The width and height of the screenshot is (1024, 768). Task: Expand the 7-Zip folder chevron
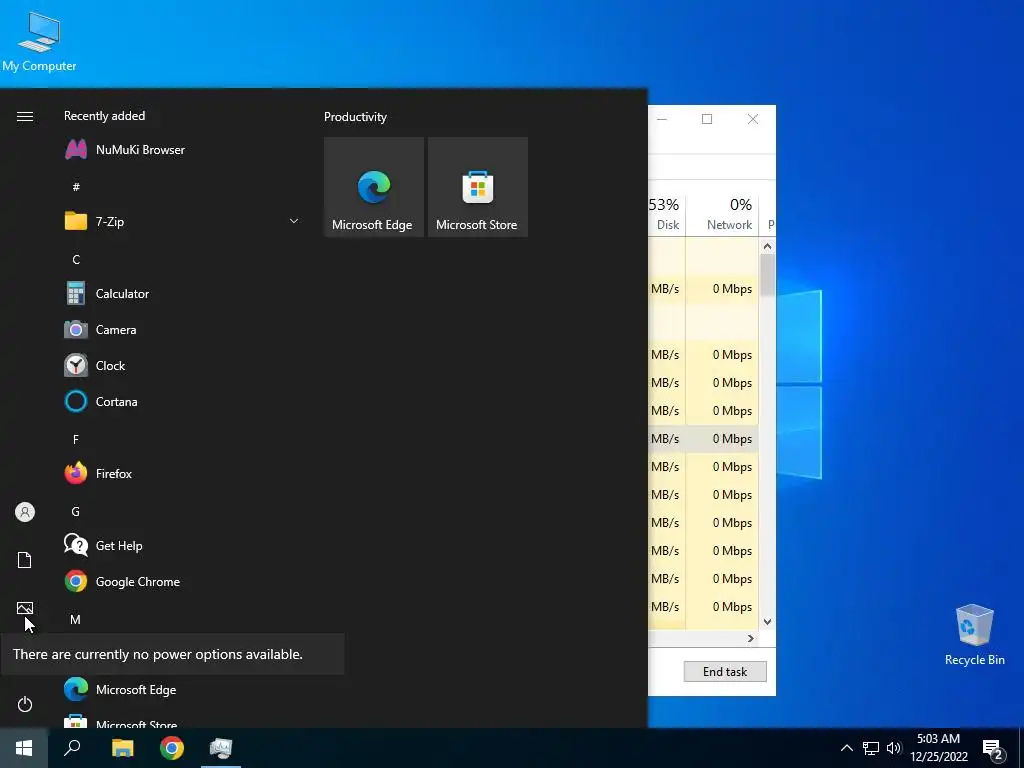pos(294,221)
